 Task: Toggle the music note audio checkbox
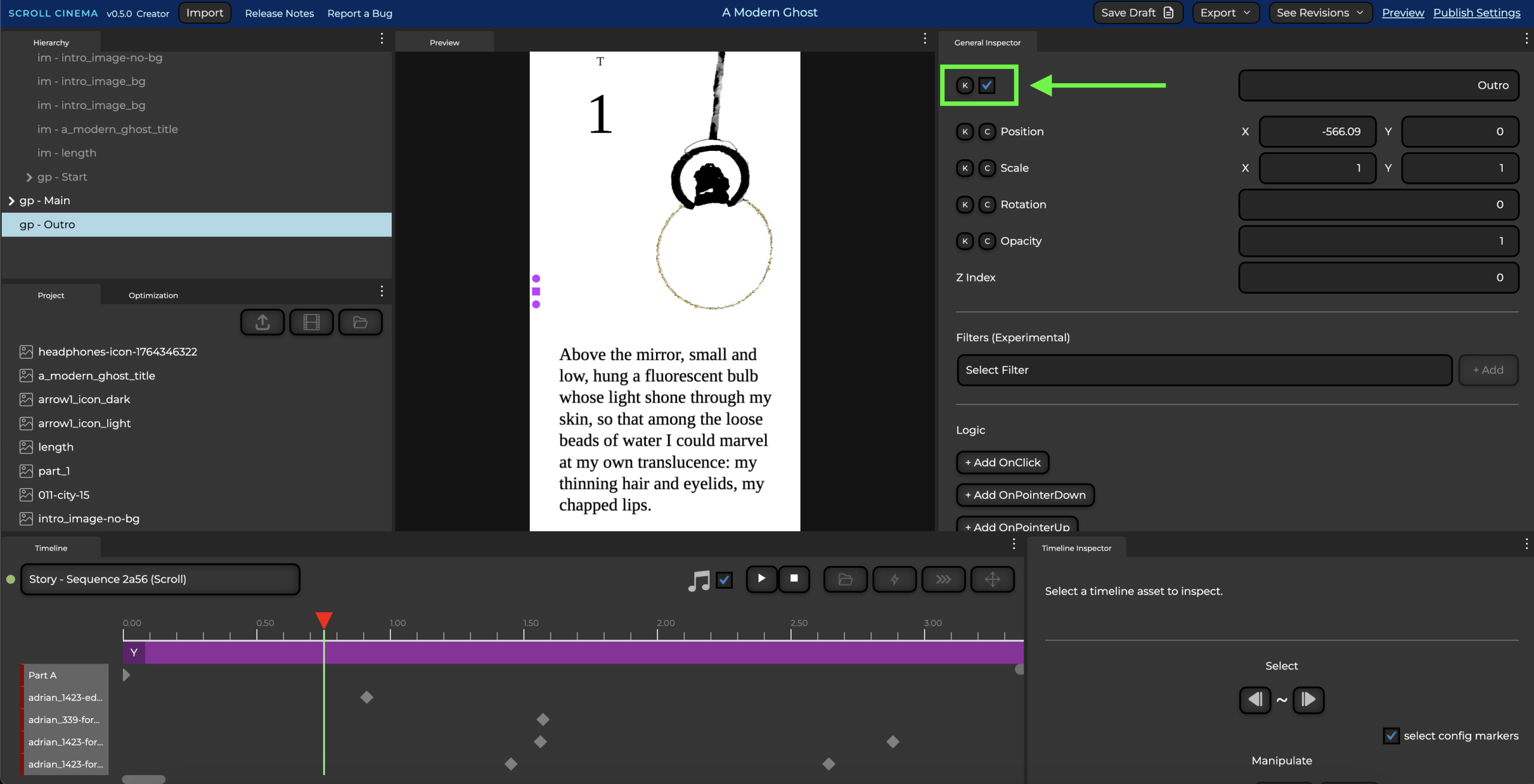[x=724, y=580]
